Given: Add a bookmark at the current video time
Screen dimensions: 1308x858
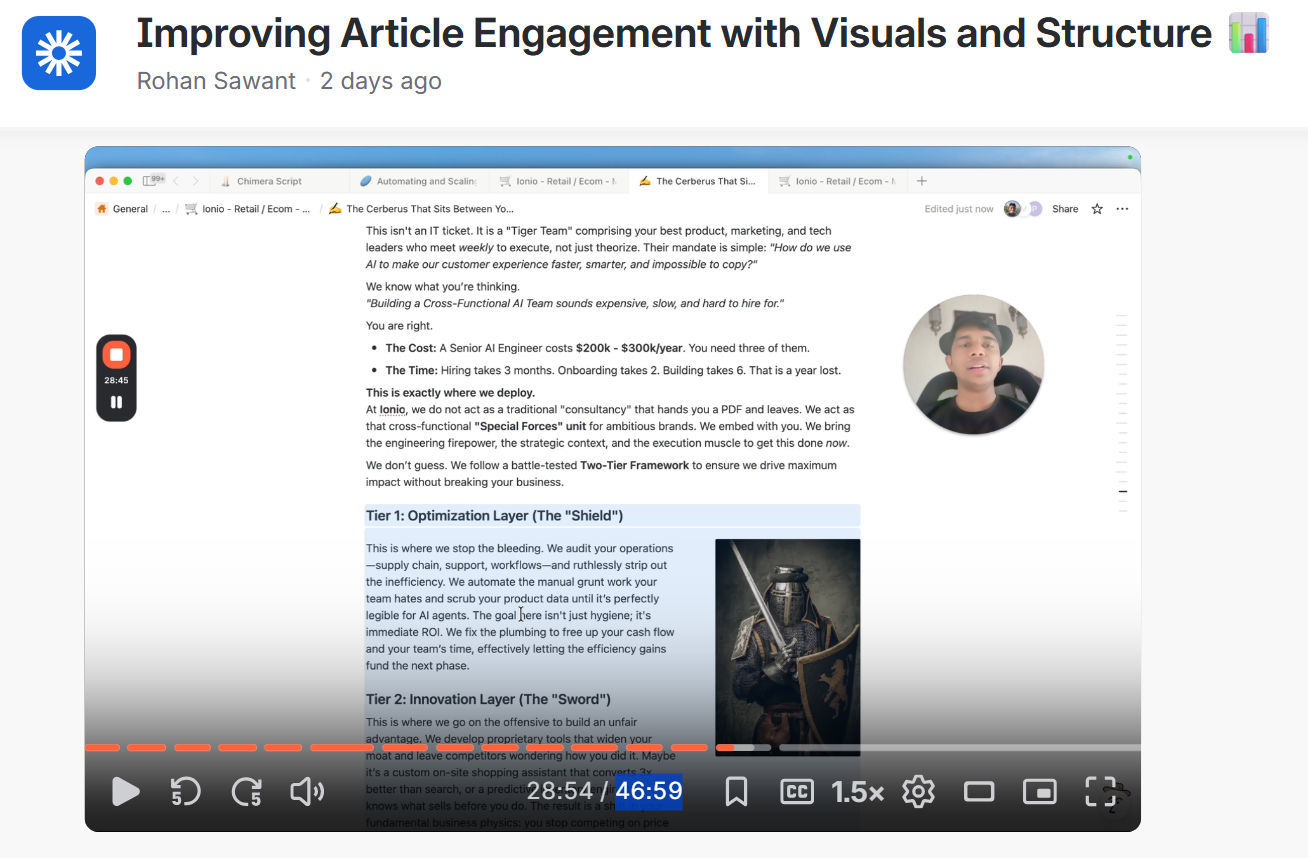Looking at the screenshot, I should pyautogui.click(x=736, y=791).
